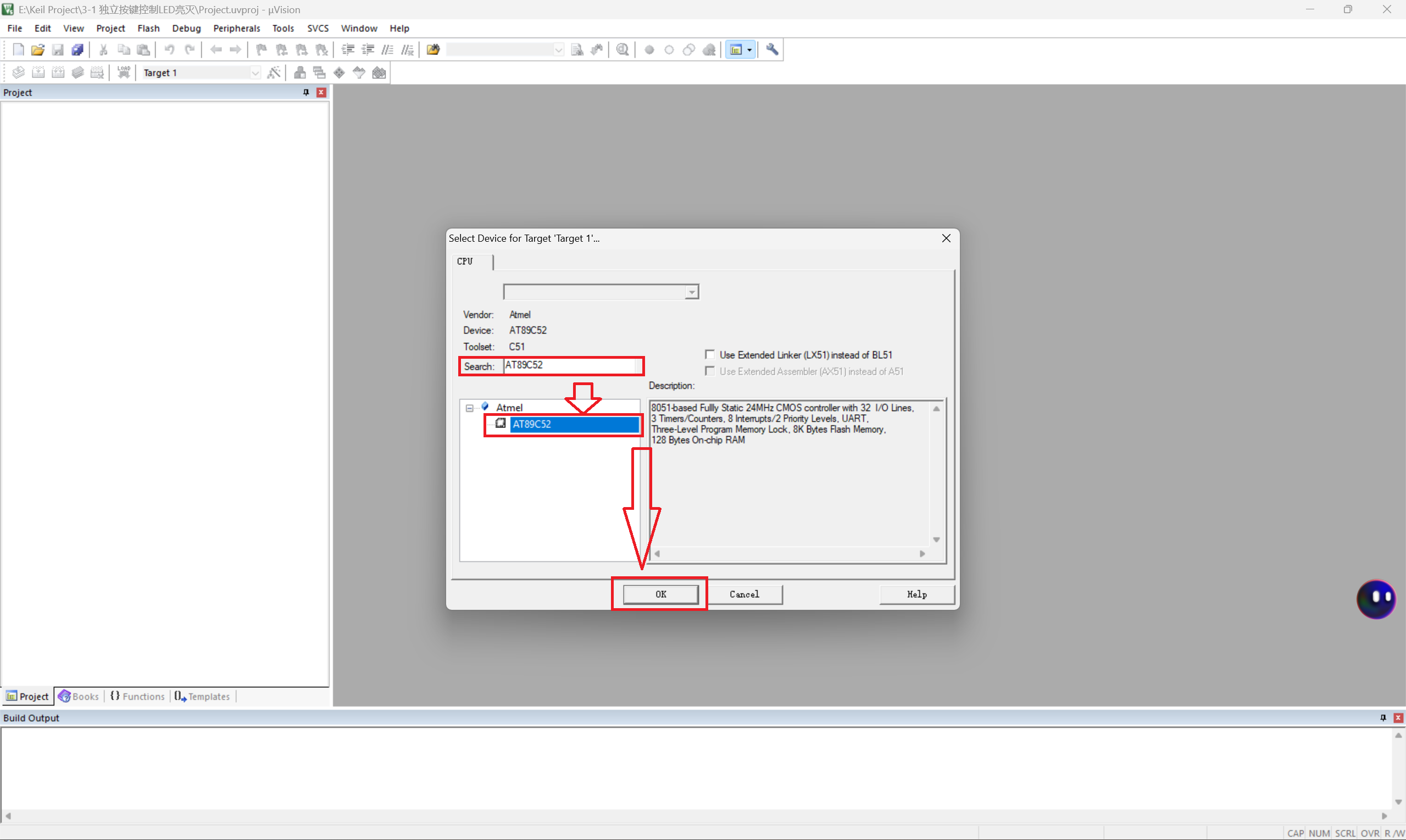Screen dimensions: 1406x840
Task: Click the Find in Files icon
Action: pos(433,50)
